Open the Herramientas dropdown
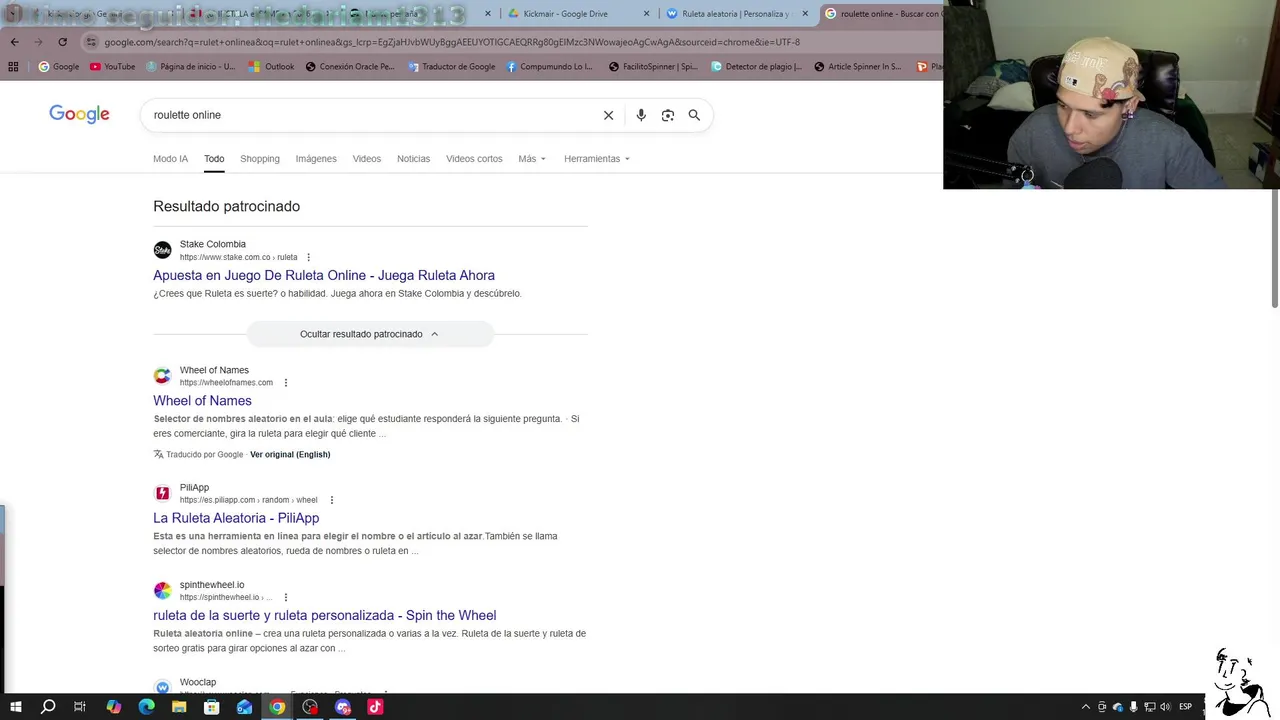This screenshot has height=720, width=1280. [597, 159]
